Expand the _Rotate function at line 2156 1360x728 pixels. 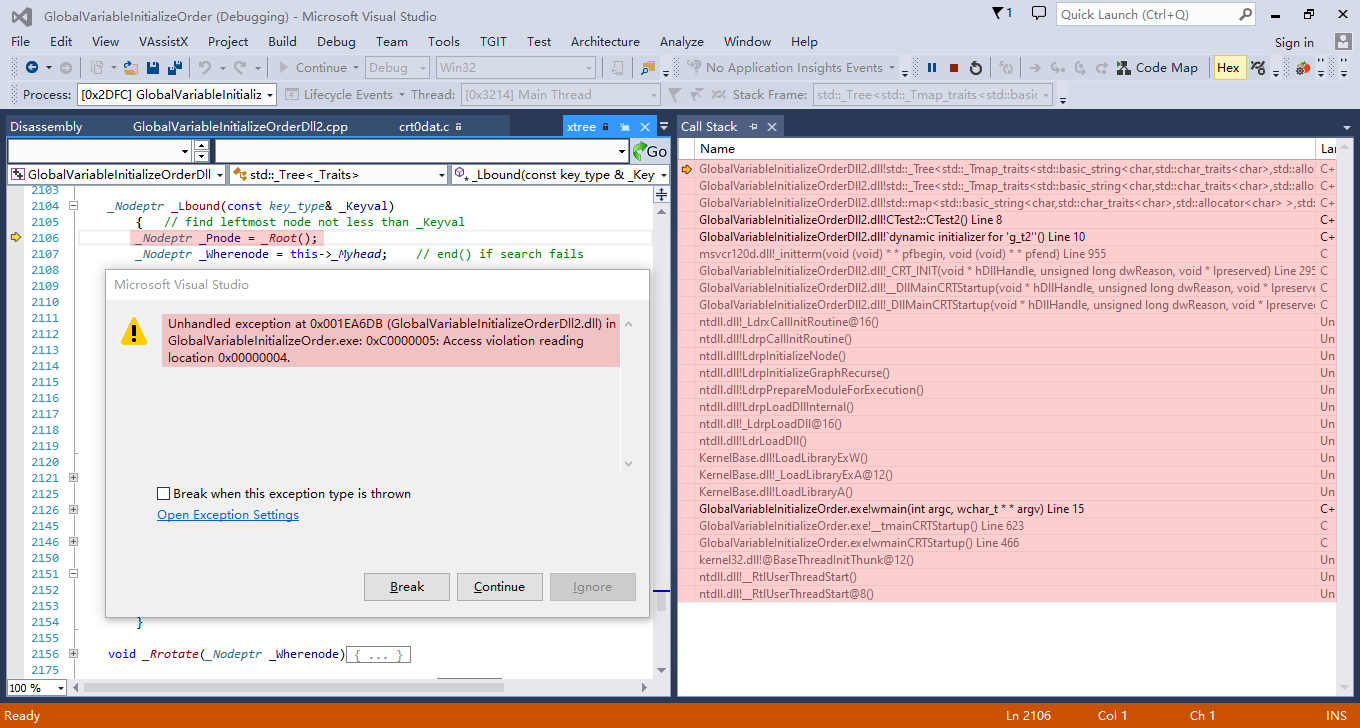point(73,654)
